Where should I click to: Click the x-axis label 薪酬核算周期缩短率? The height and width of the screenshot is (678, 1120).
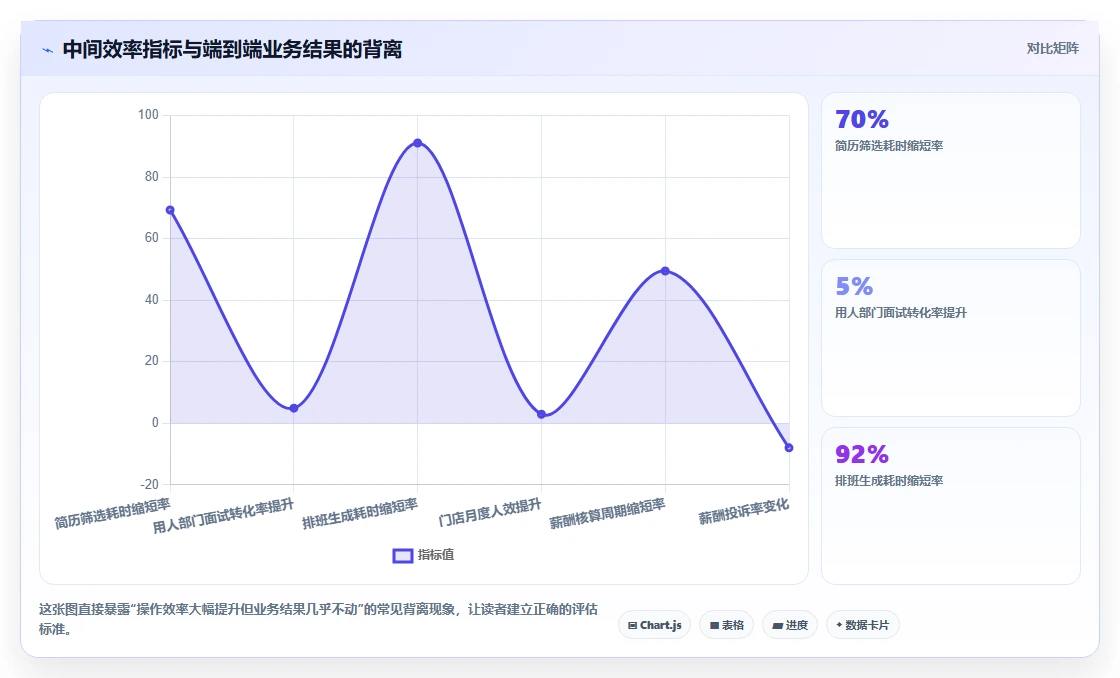pyautogui.click(x=607, y=514)
